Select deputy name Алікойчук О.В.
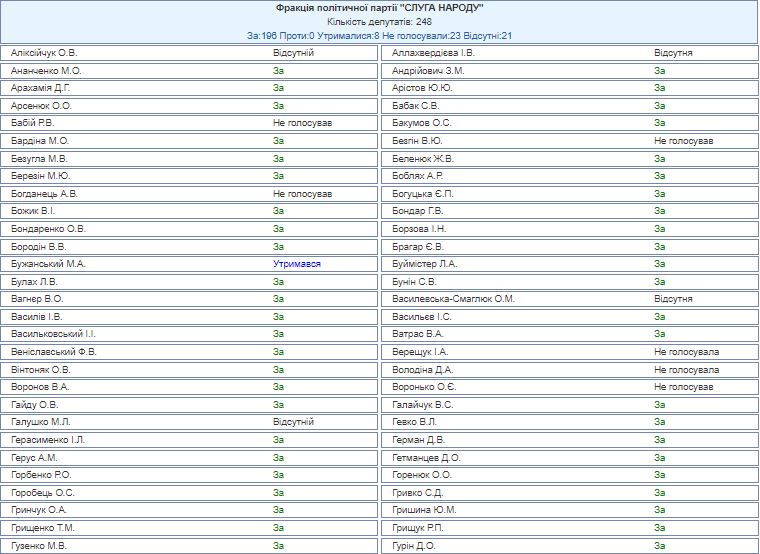Viewport: 760px width, 554px height. [45, 52]
